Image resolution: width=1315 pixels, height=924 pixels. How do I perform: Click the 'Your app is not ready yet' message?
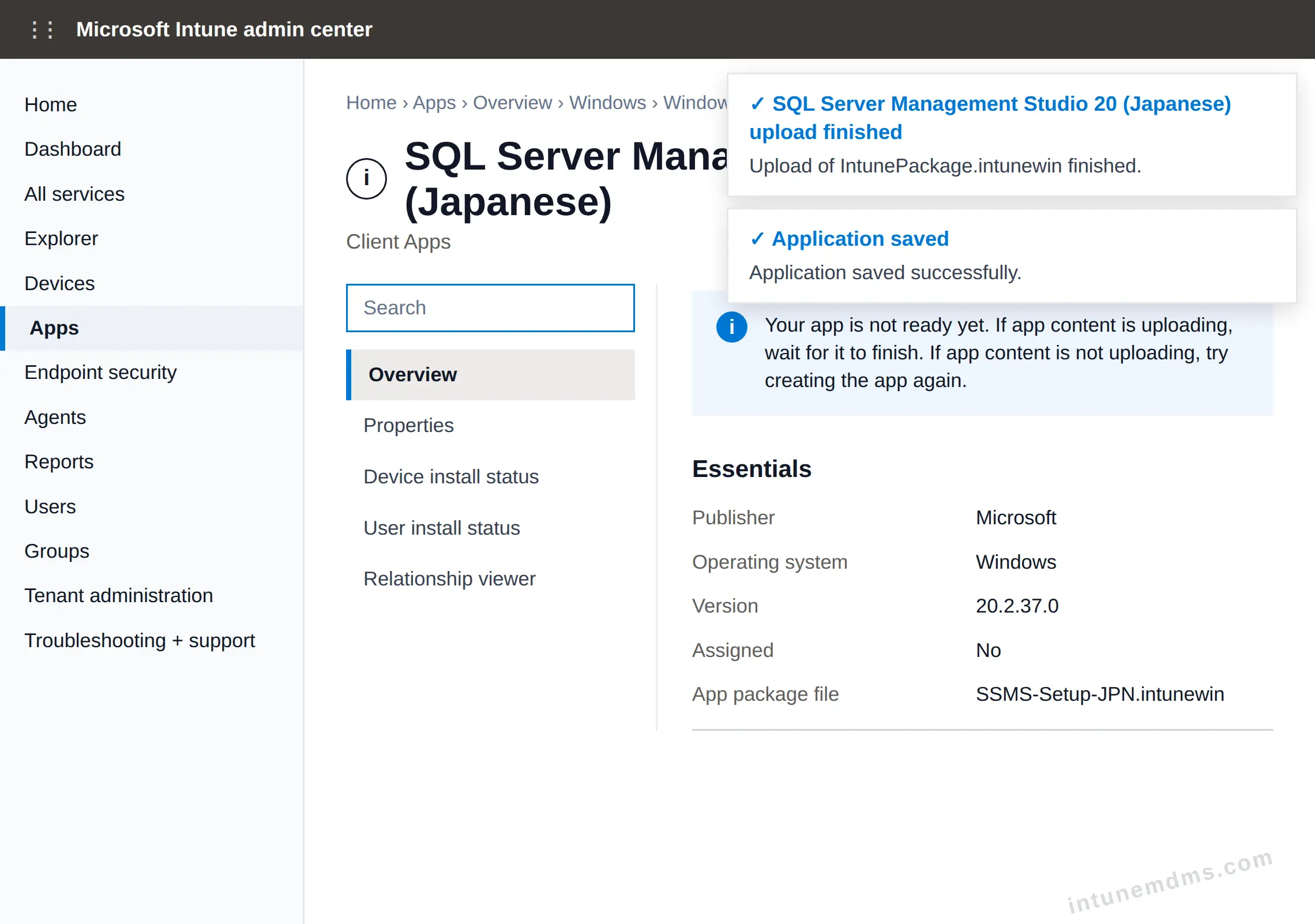pyautogui.click(x=998, y=353)
